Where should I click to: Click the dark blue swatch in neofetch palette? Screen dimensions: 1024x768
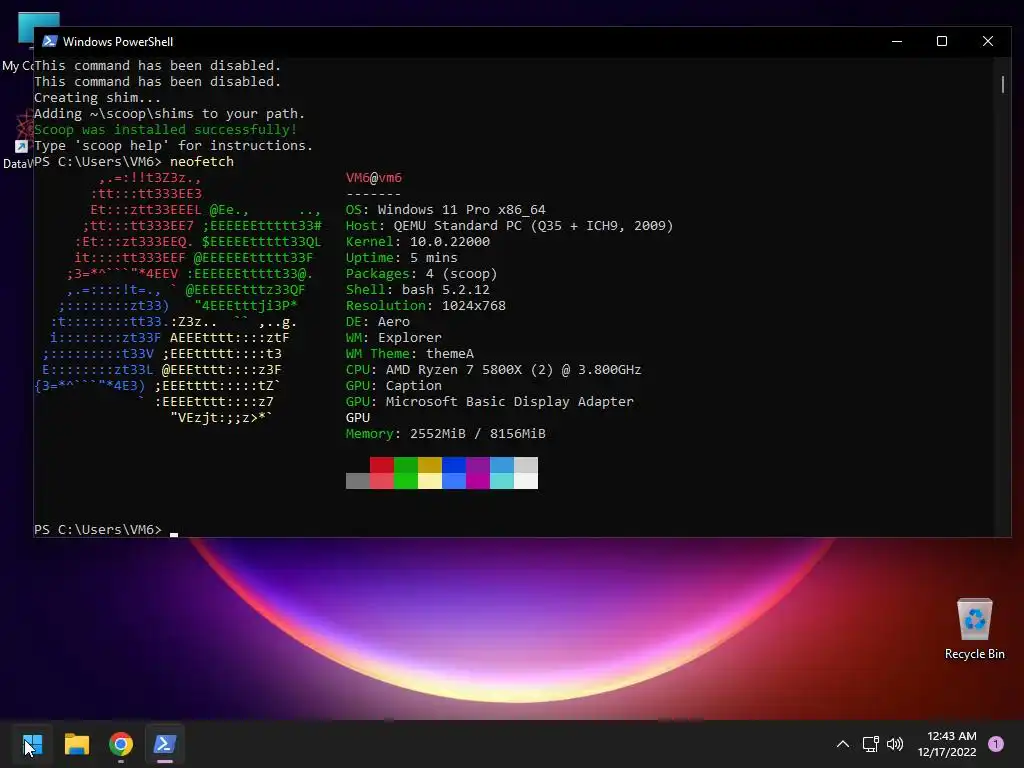point(454,465)
